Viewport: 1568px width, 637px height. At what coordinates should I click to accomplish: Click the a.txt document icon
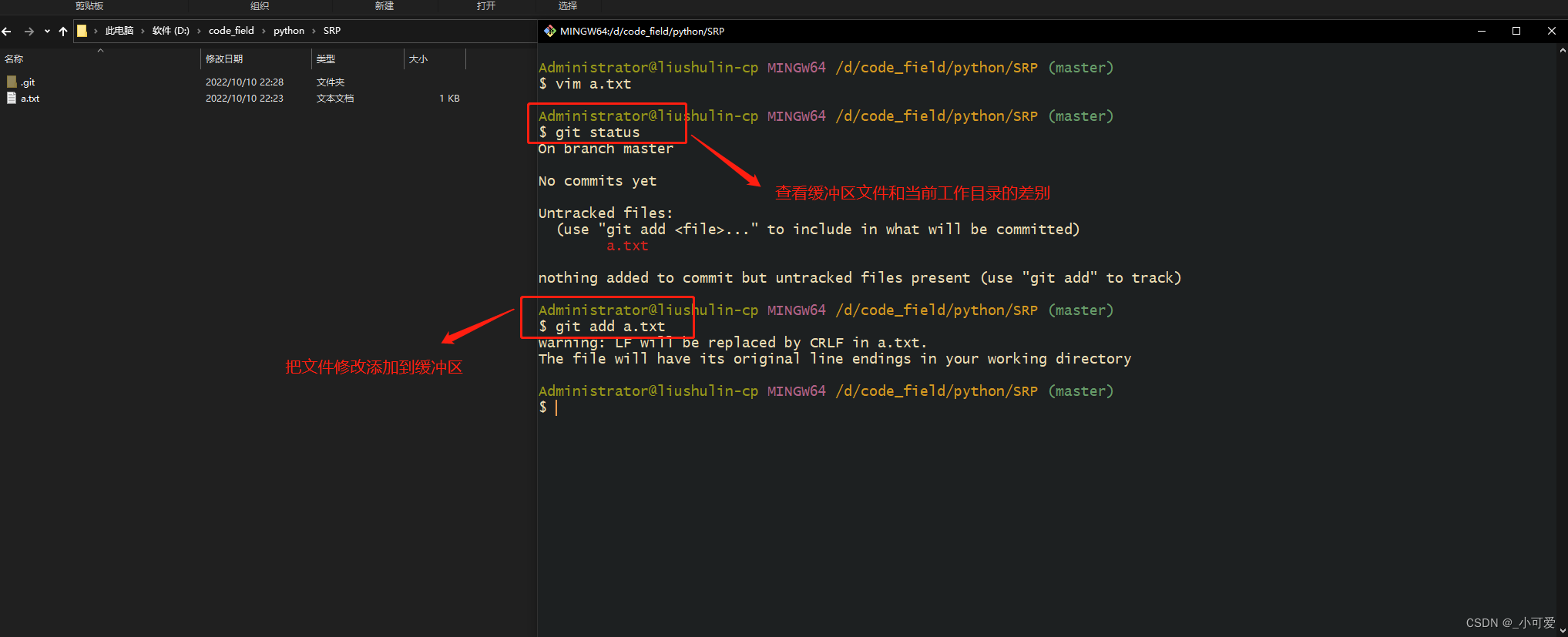coord(12,98)
